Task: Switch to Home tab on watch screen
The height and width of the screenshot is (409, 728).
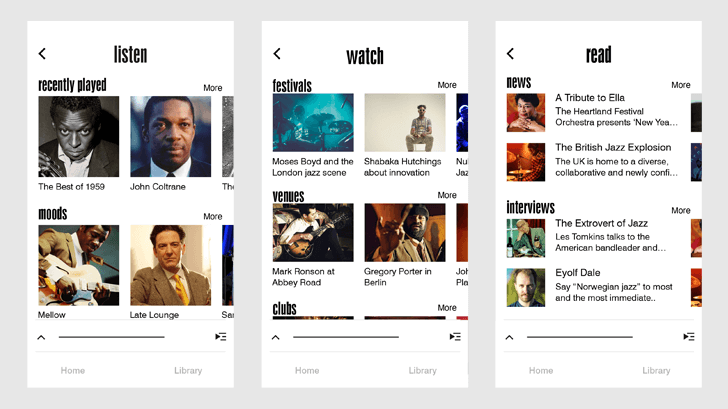Action: coord(307,370)
